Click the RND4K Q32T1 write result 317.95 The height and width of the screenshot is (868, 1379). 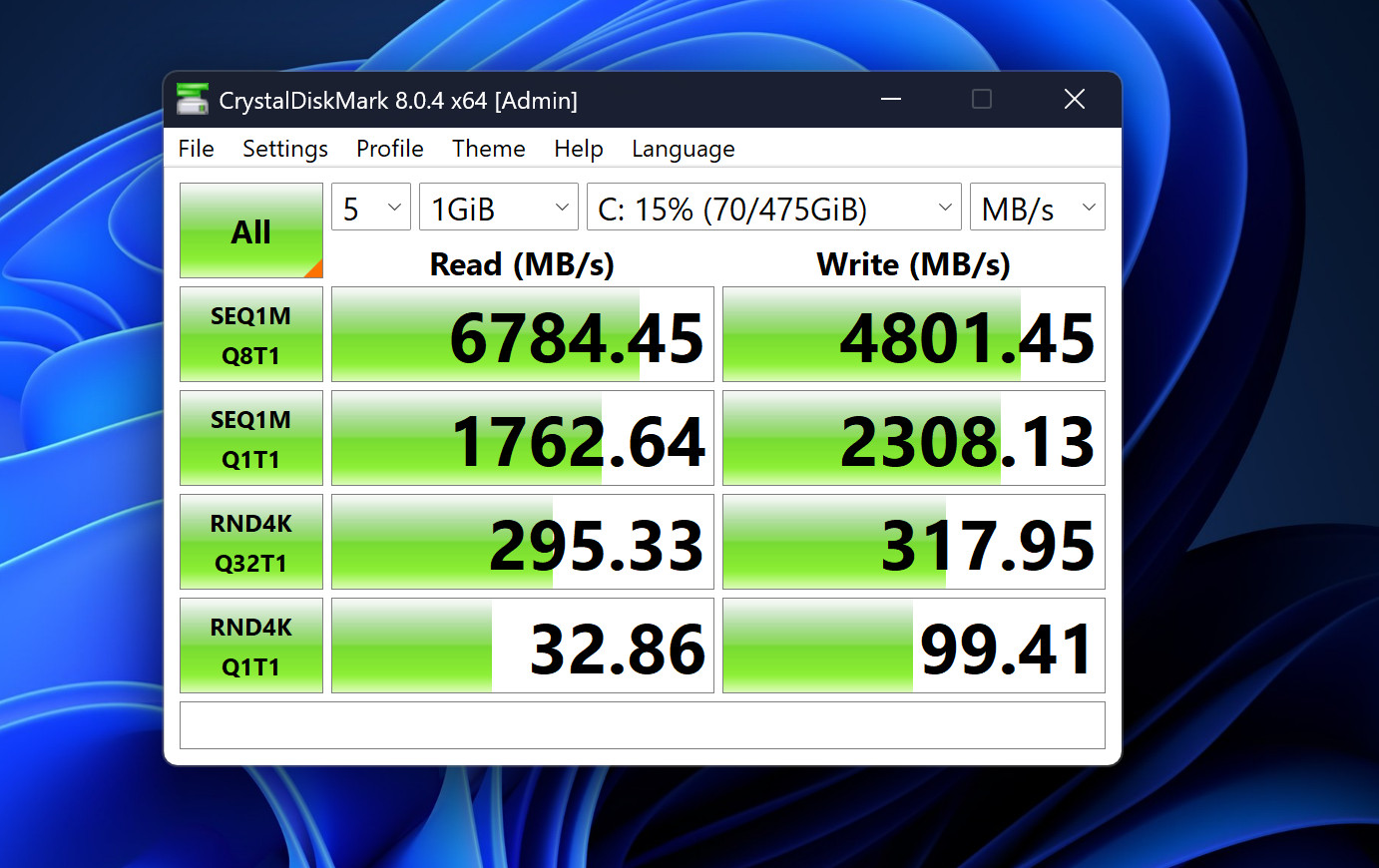[914, 542]
